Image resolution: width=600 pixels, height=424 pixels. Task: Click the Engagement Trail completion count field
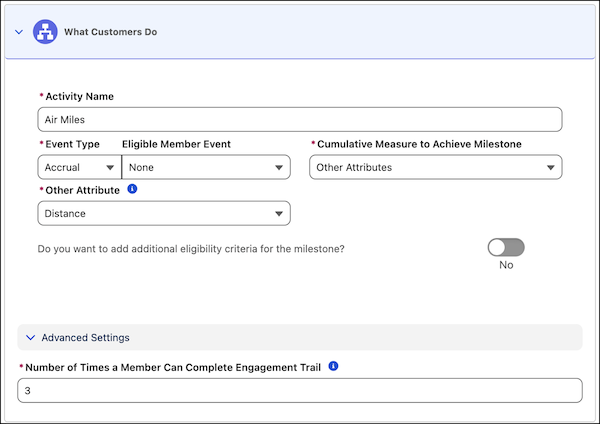(x=300, y=390)
